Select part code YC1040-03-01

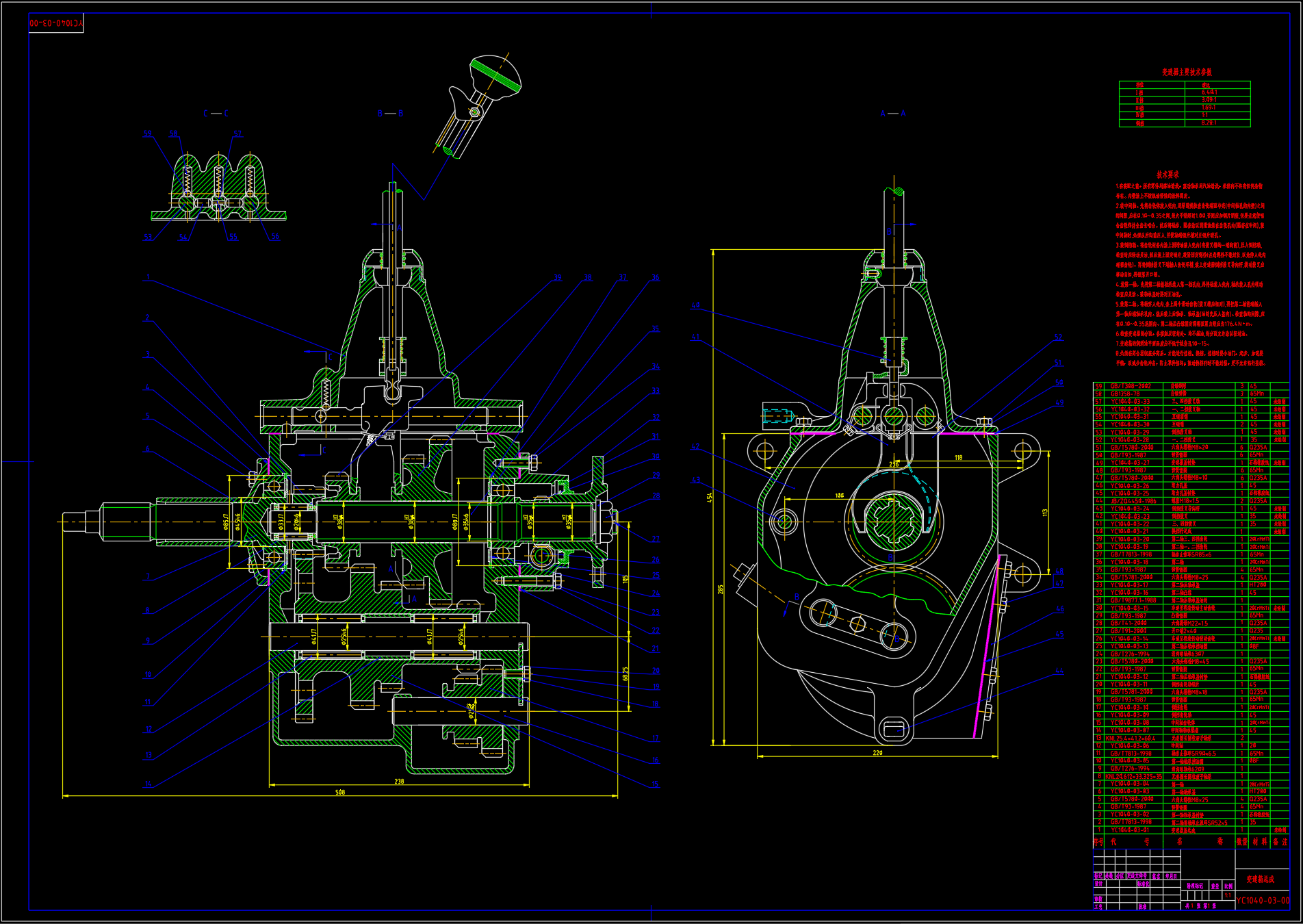1131,830
